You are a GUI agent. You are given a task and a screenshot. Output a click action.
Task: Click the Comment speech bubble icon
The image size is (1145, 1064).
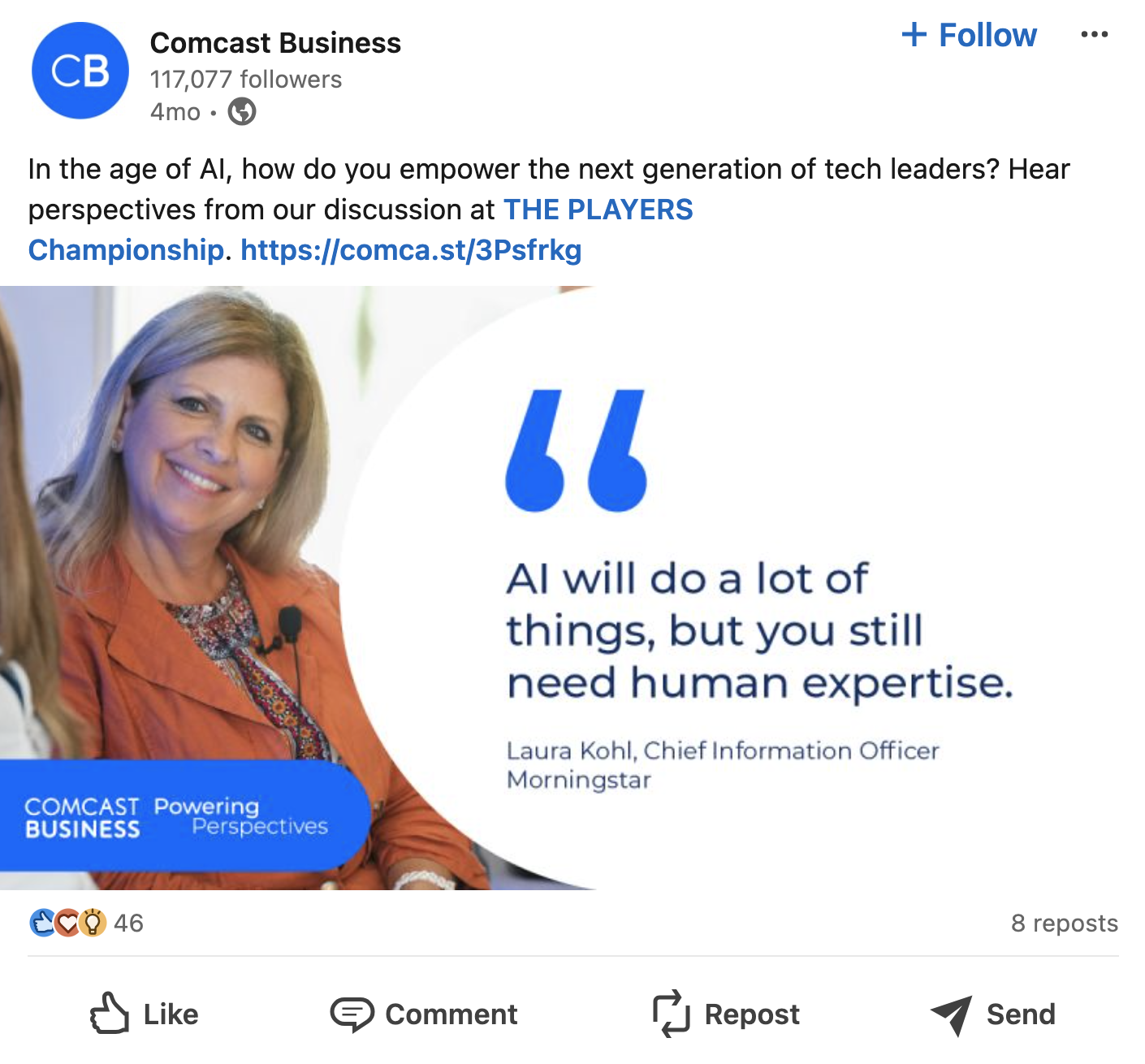click(x=352, y=1014)
